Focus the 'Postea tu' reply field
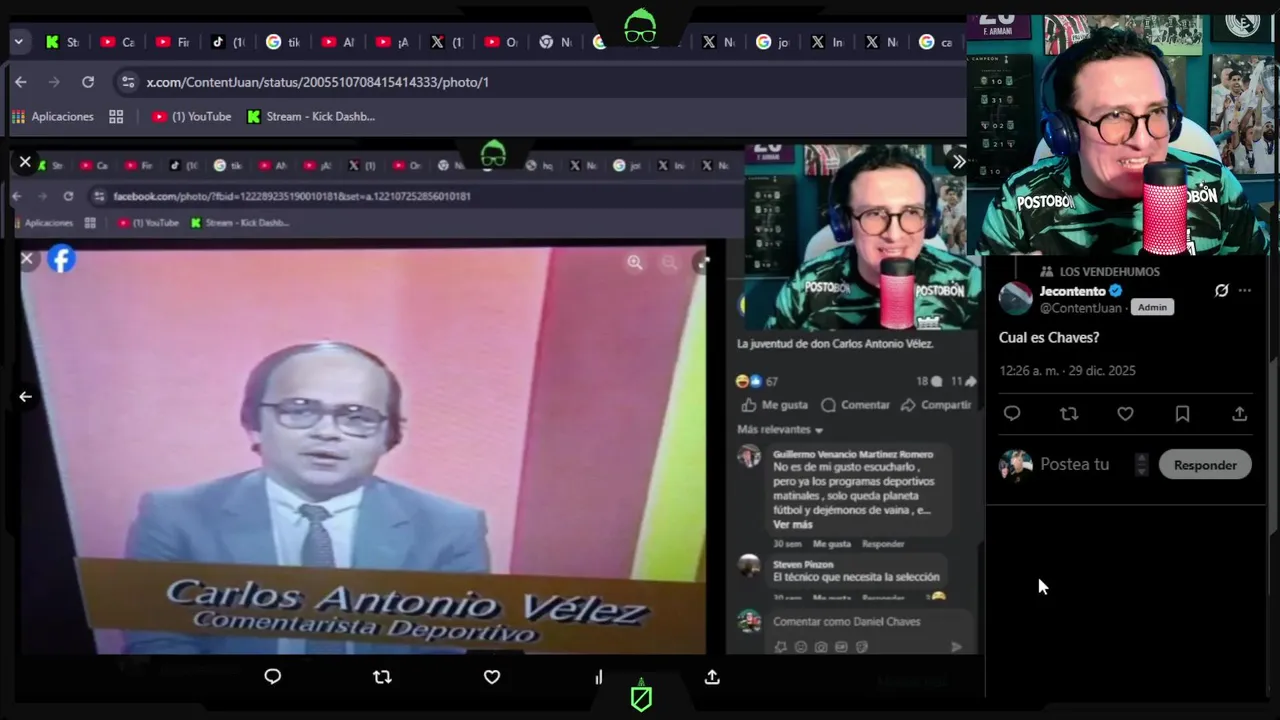Image resolution: width=1280 pixels, height=720 pixels. (1075, 465)
